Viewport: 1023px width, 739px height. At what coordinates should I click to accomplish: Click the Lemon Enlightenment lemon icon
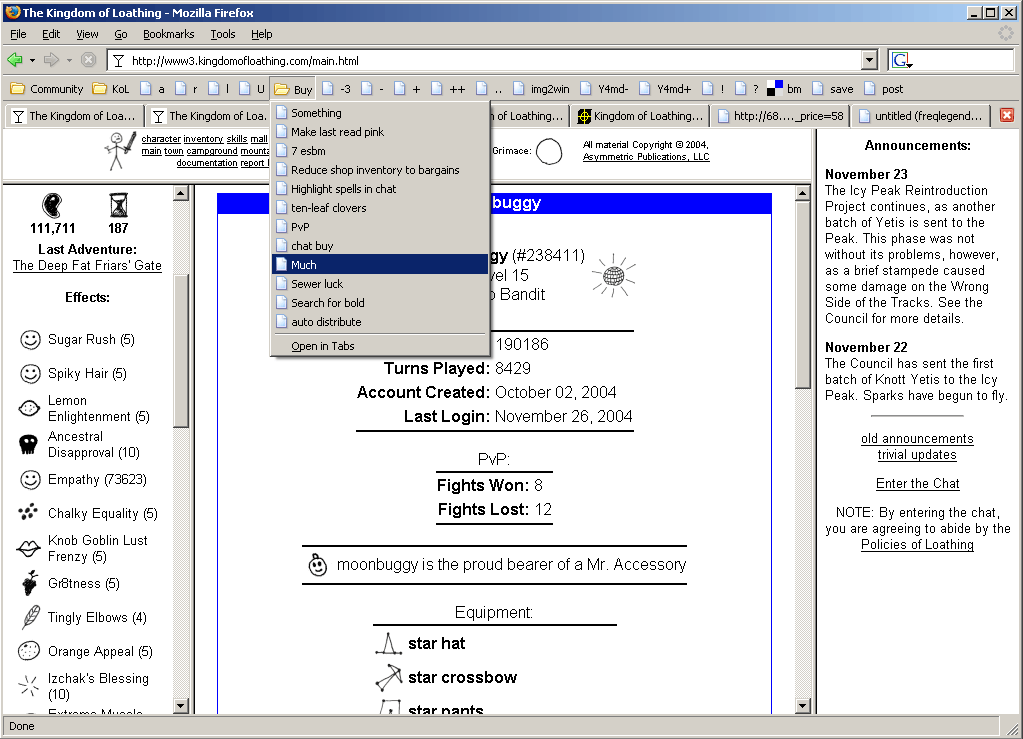point(29,408)
